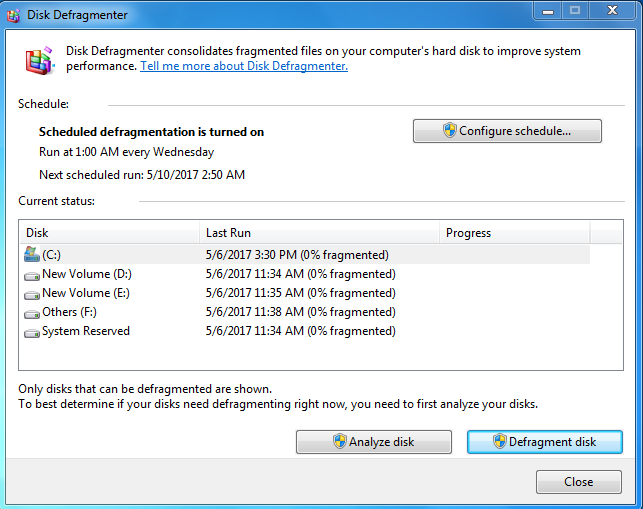Click the 5/6/2017 3:30 PM last run entry
The image size is (643, 509).
(x=297, y=255)
